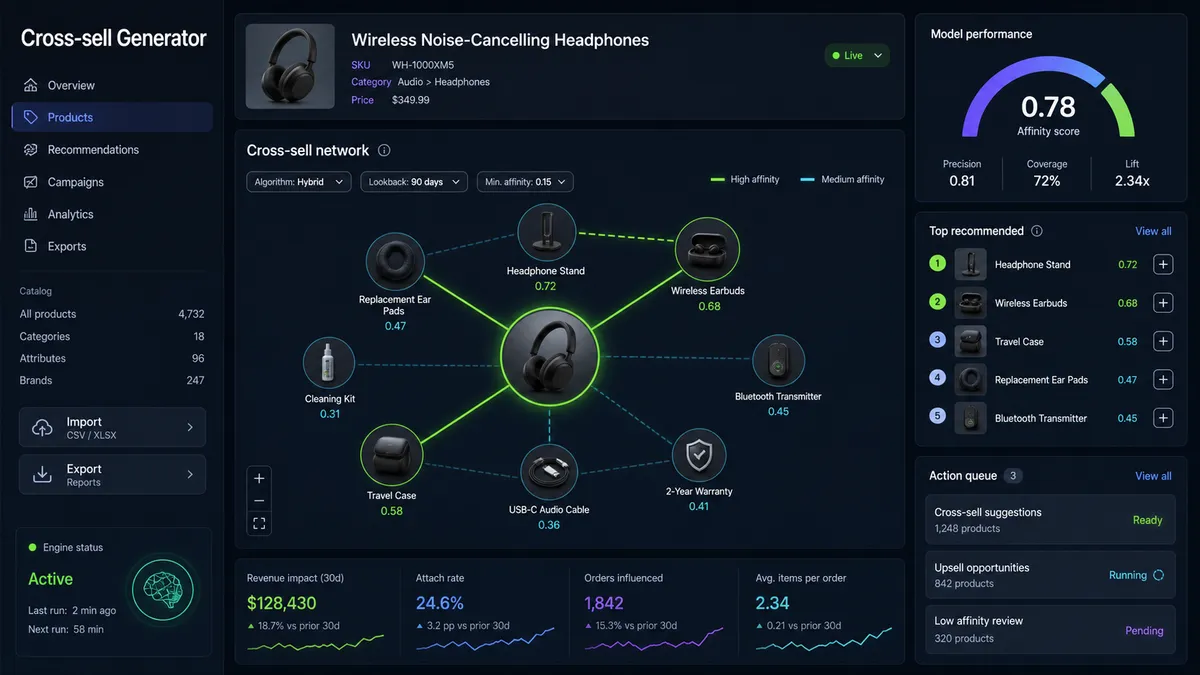Screen dimensions: 1200x675
Task: Add Headphone Stand with plus button
Action: coord(1163,265)
